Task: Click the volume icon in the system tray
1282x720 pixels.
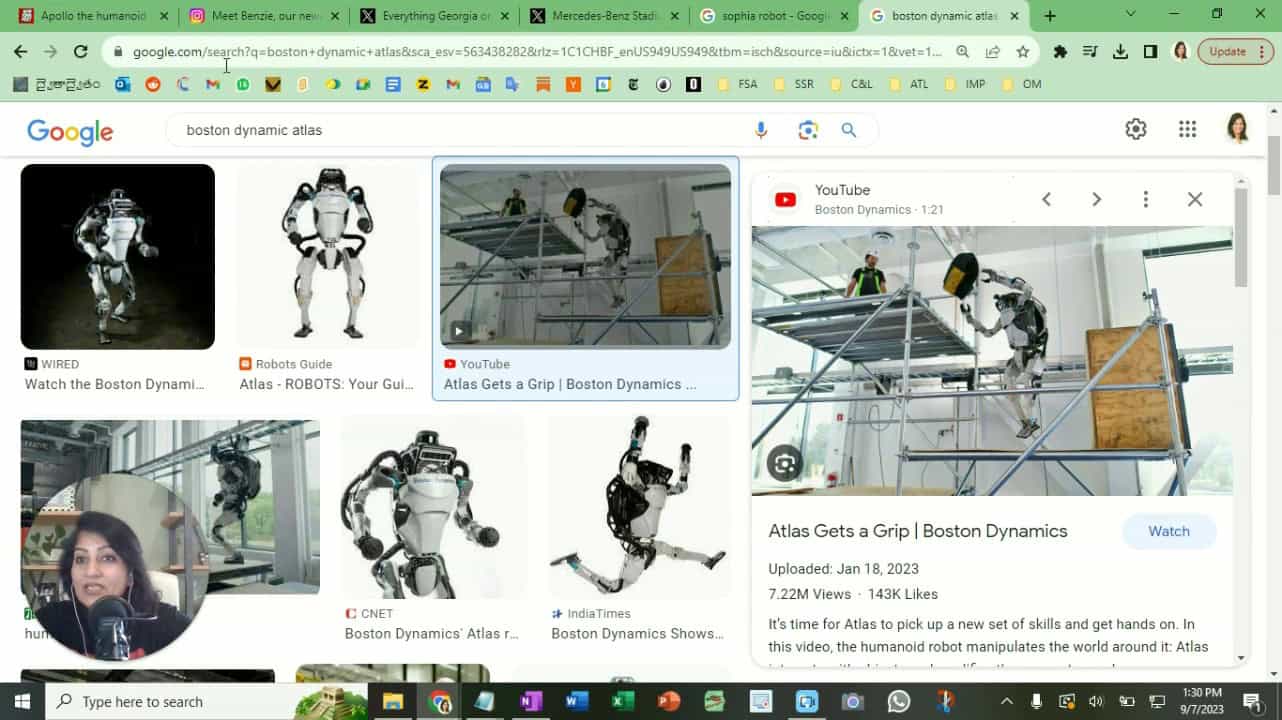Action: (x=1096, y=701)
